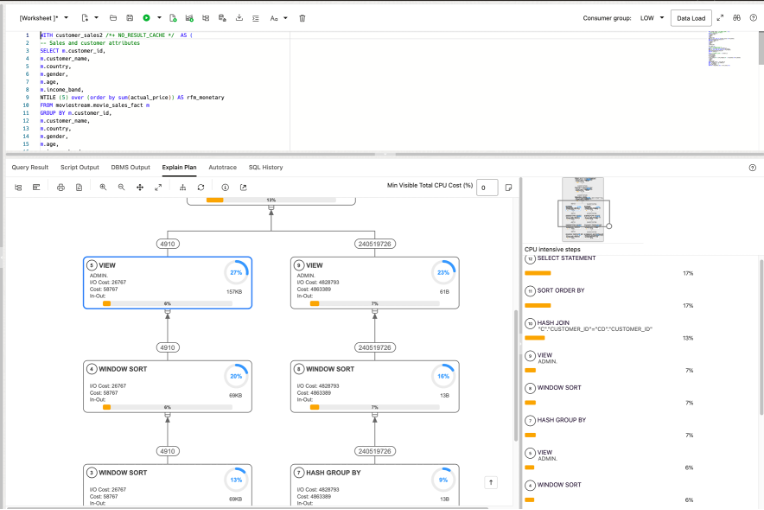764x510 pixels.
Task: Click the run script icon
Action: pyautogui.click(x=172, y=18)
